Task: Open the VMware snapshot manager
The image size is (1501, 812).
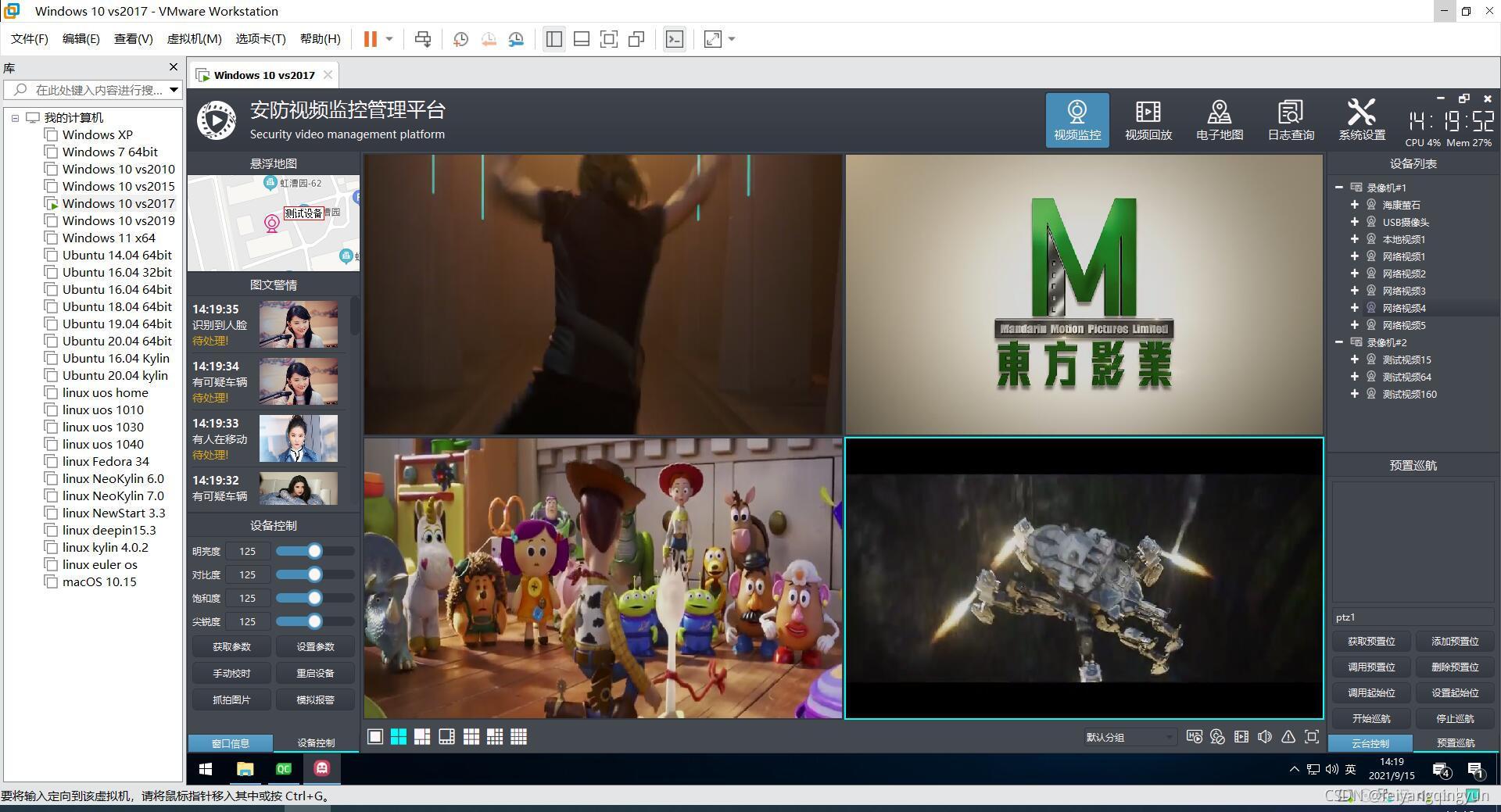Action: [516, 39]
